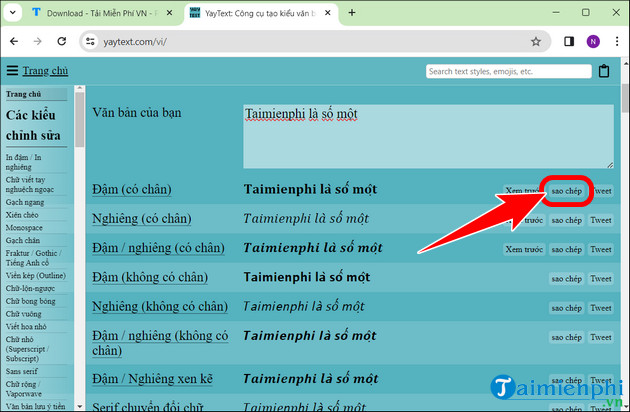Select the YayText: Công cụ tạo kiểu tab
630x412 pixels.
(x=261, y=13)
